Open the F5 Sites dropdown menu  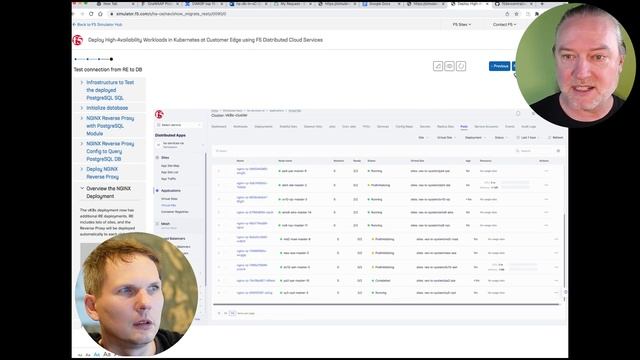[462, 24]
